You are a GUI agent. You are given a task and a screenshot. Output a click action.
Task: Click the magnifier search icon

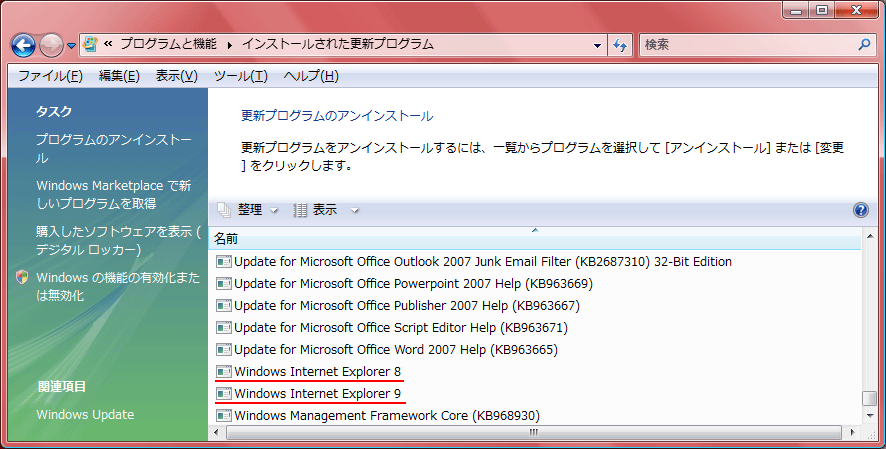click(x=864, y=45)
